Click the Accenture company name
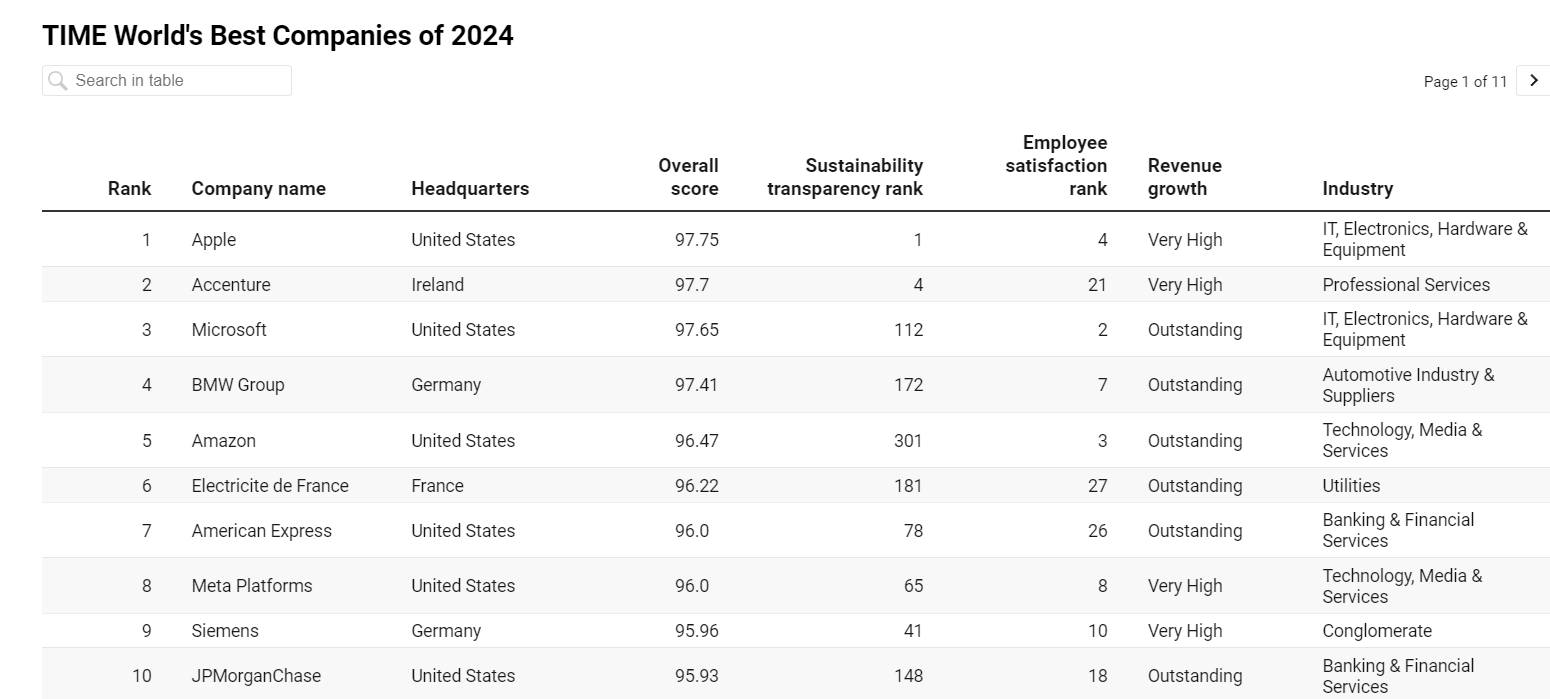 [231, 285]
